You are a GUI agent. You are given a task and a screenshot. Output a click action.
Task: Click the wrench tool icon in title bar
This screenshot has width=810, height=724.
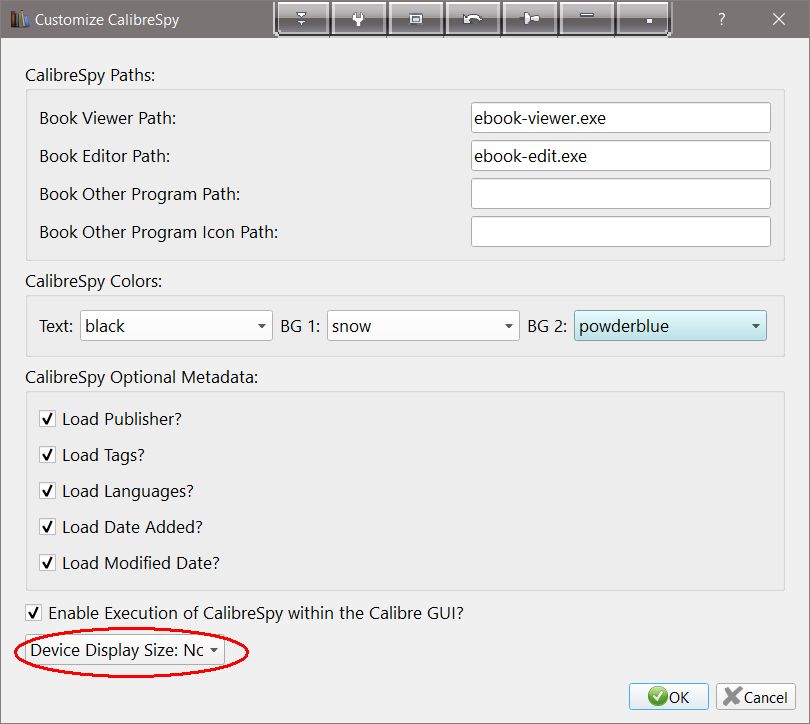tap(358, 19)
